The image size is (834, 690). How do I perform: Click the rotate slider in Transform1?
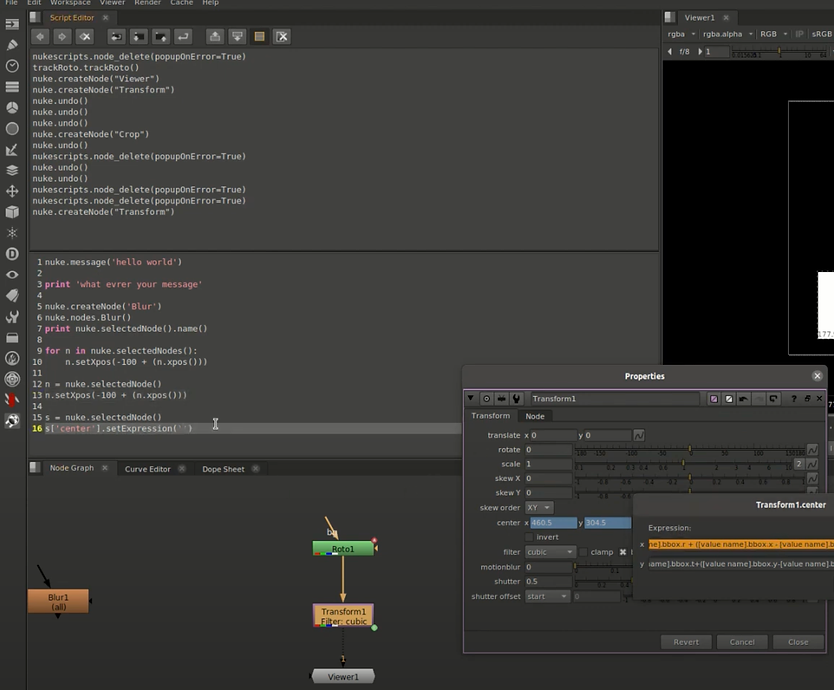click(690, 450)
